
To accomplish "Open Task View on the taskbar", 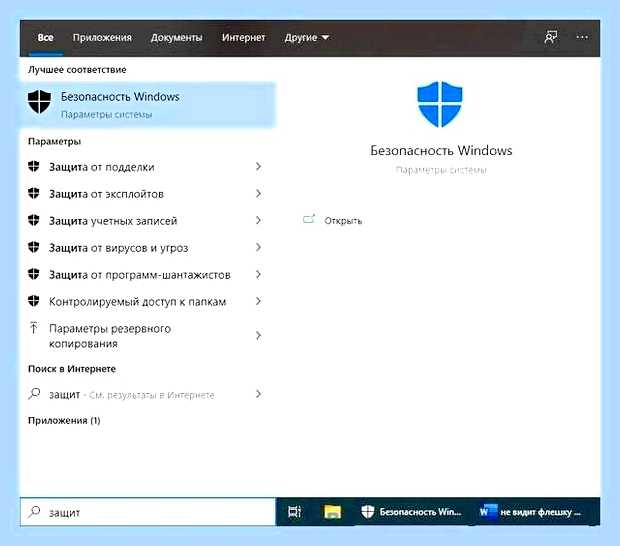I will pos(295,512).
